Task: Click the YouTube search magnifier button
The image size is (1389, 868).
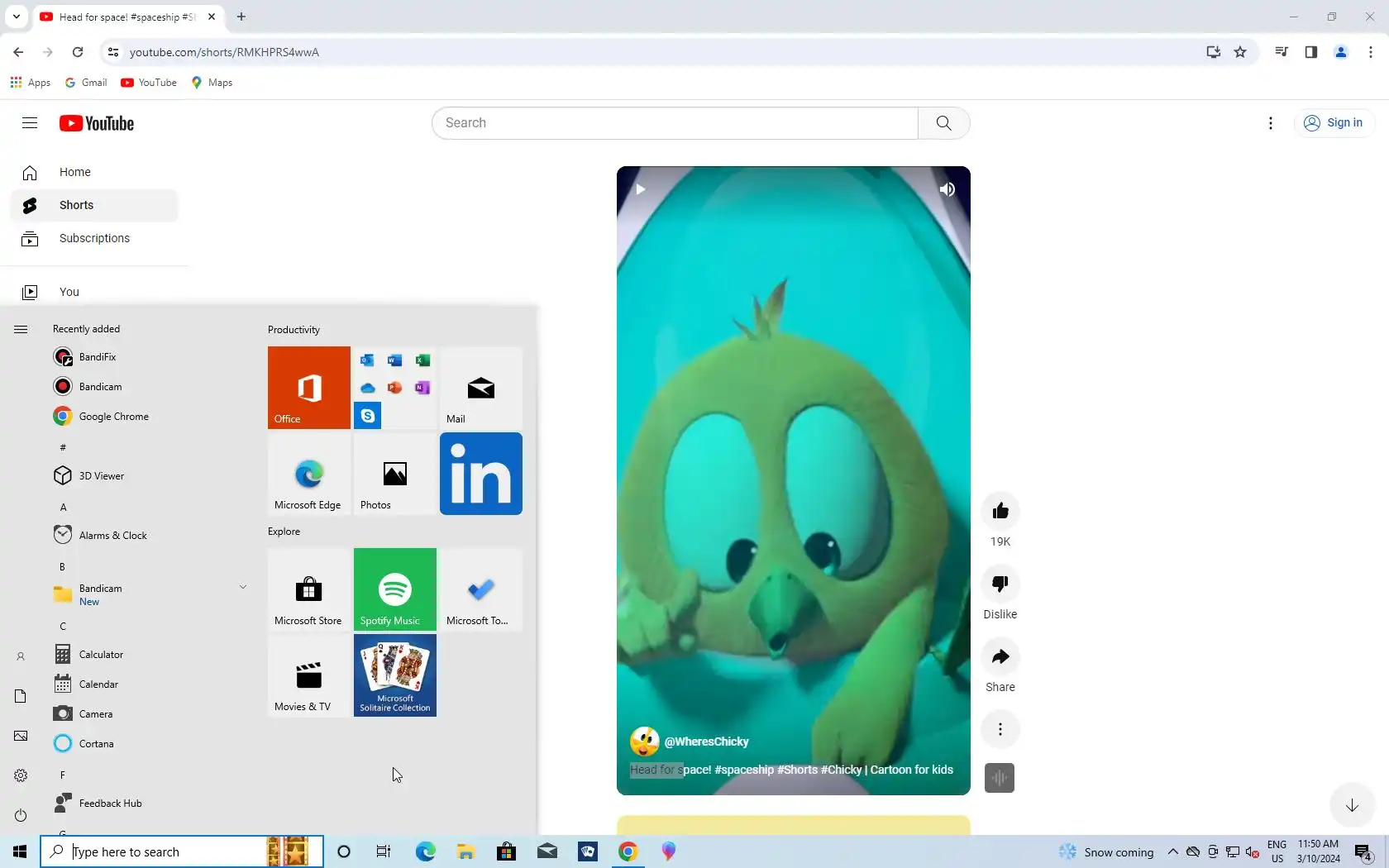Action: (x=943, y=123)
